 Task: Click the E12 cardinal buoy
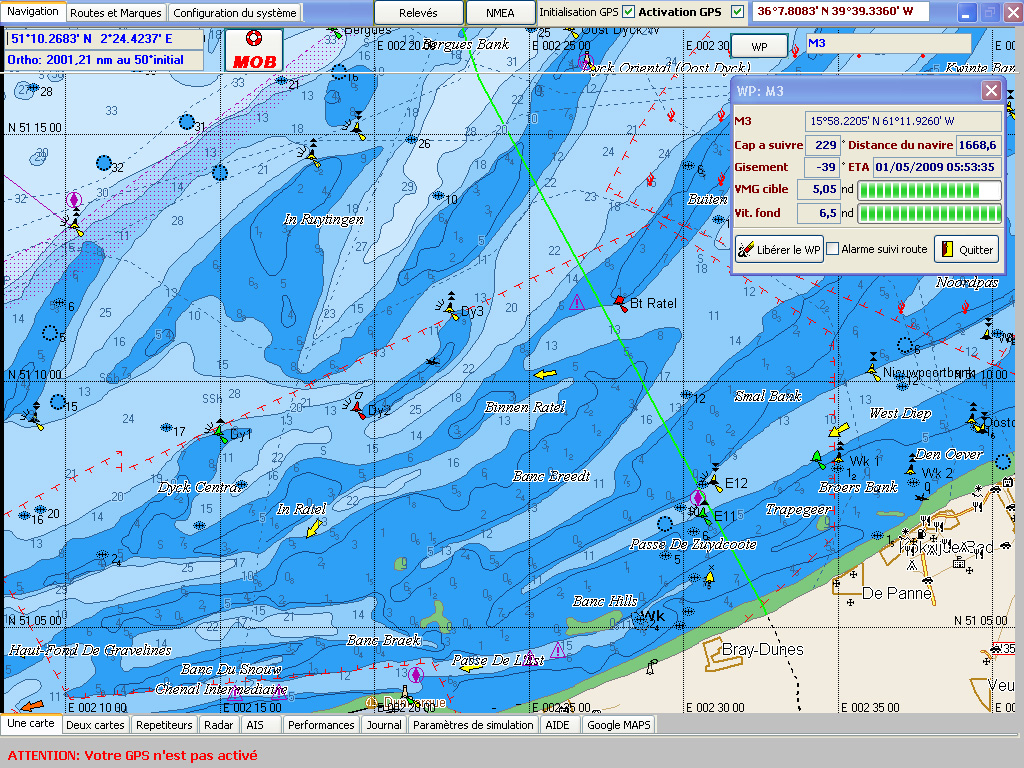[x=715, y=479]
